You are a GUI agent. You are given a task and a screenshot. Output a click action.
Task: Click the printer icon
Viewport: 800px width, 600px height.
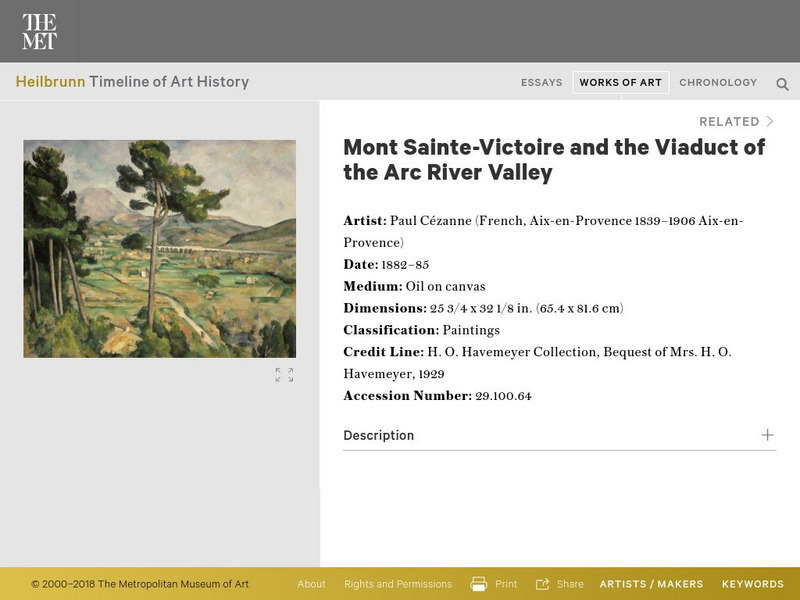[x=479, y=584]
